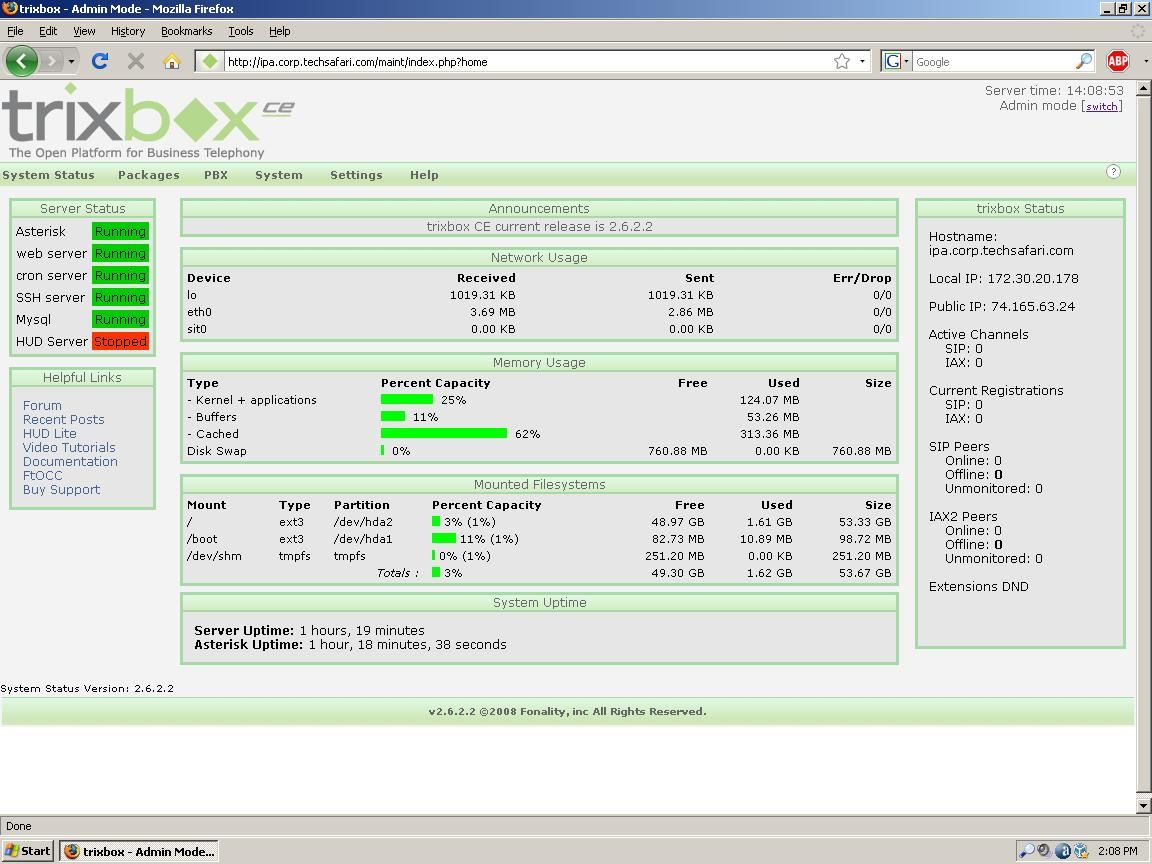The width and height of the screenshot is (1152, 864).
Task: Click inside the URL address field
Action: (500, 61)
